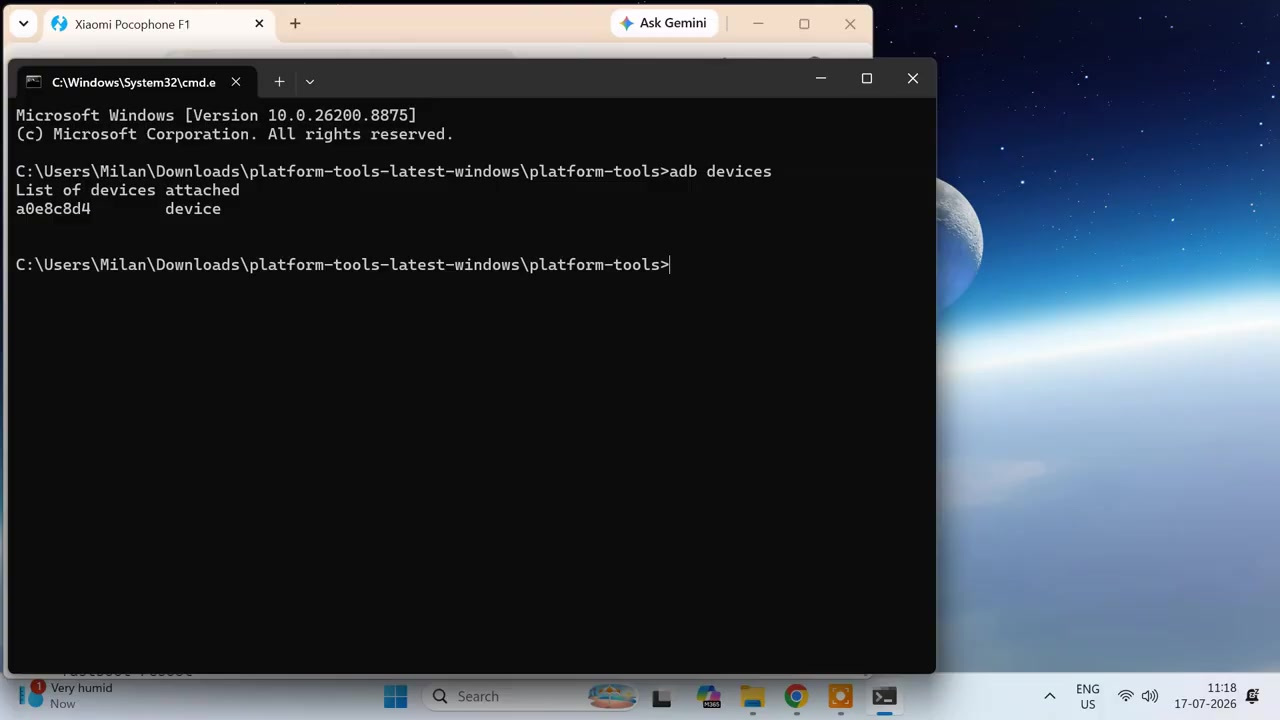Image resolution: width=1280 pixels, height=720 pixels.
Task: Select the C:\Windows\System32\cmd.exe terminal tab
Action: (135, 82)
